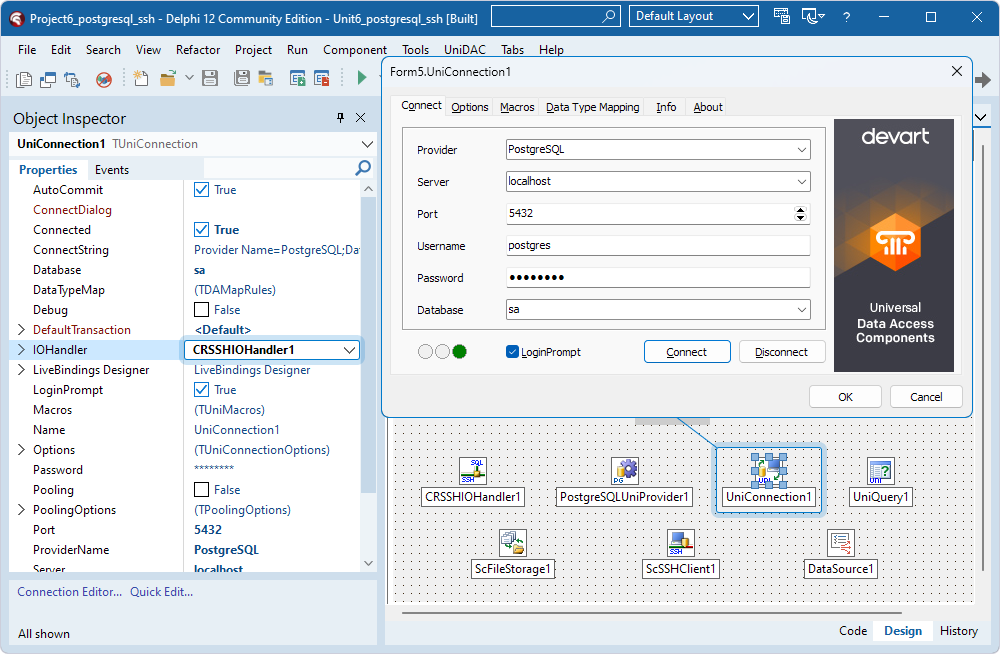Image resolution: width=1000 pixels, height=654 pixels.
Task: Open the IOHandler property dropdown
Action: click(349, 350)
